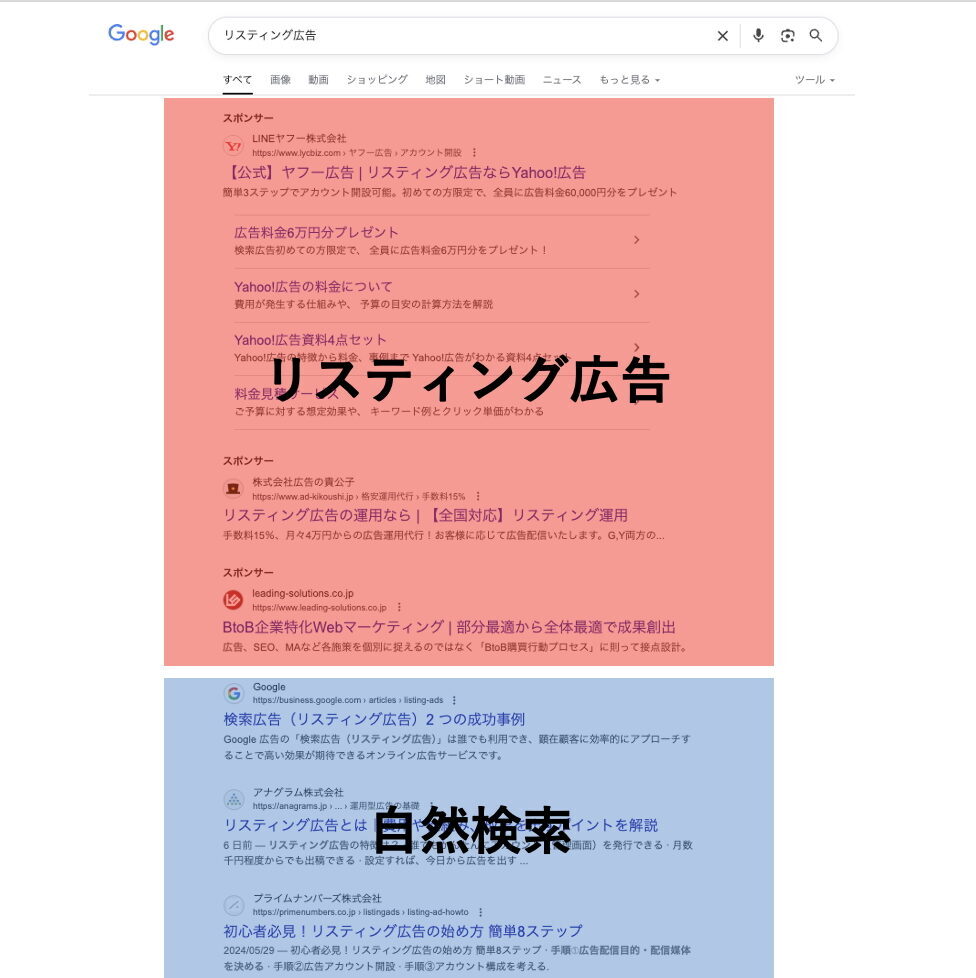Image resolution: width=976 pixels, height=978 pixels.
Task: Open the 【公式】ヤフー広告 ad headline
Action: (x=405, y=173)
